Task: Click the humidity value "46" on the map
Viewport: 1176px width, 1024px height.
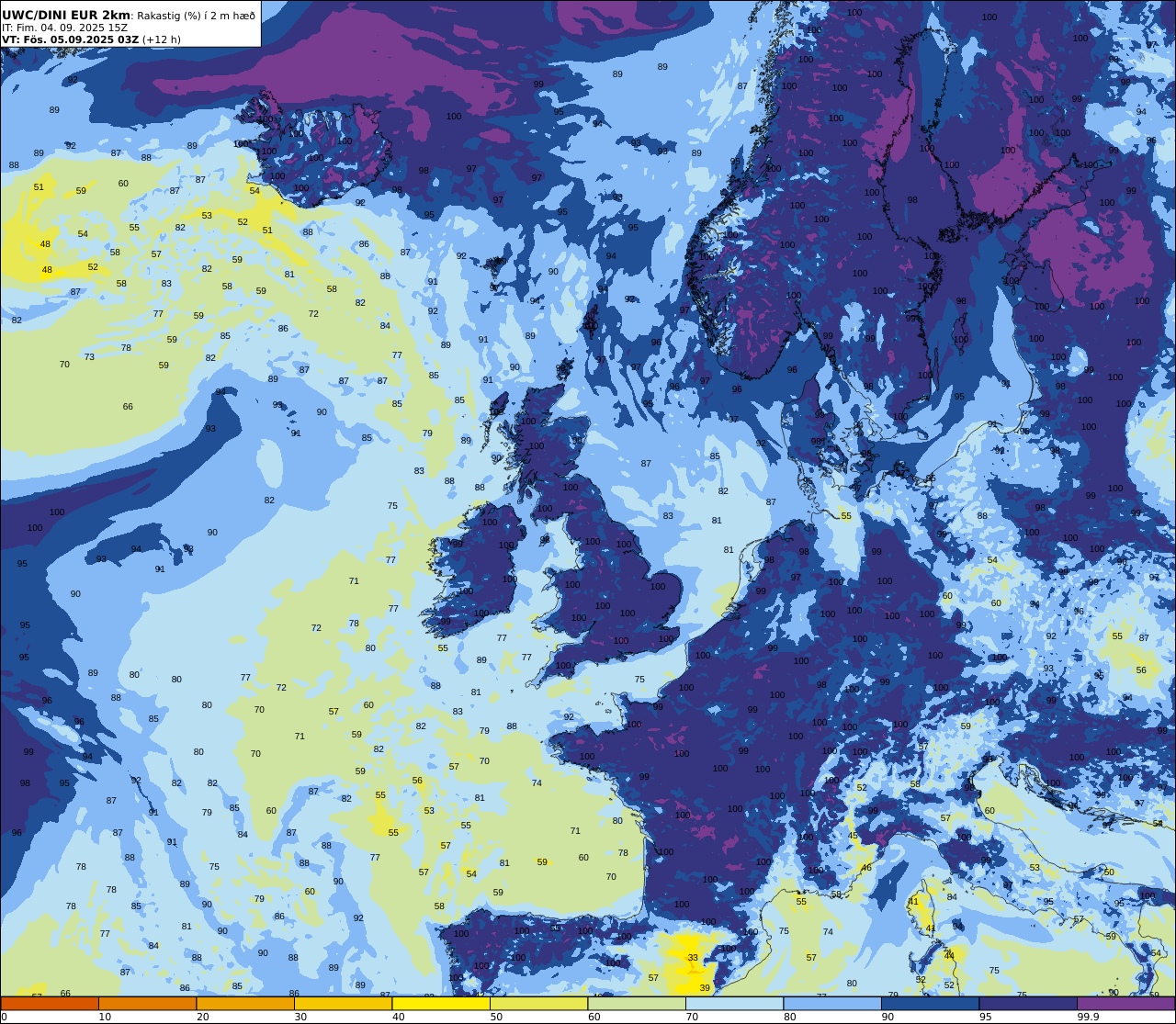Action: (865, 868)
